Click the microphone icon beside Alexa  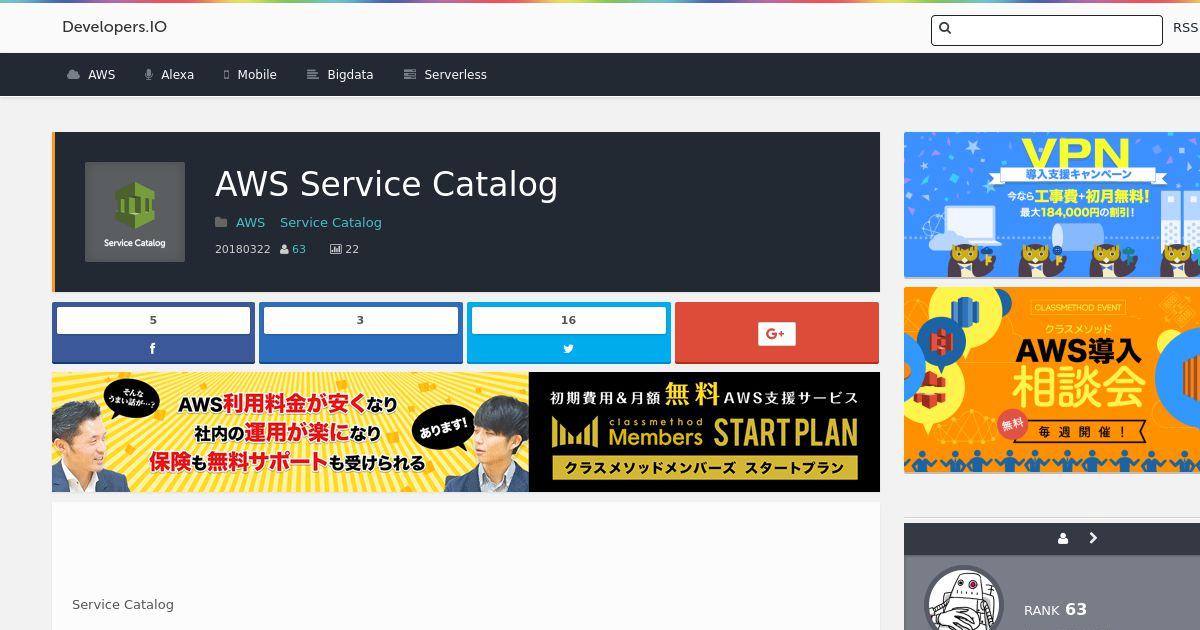pyautogui.click(x=148, y=75)
